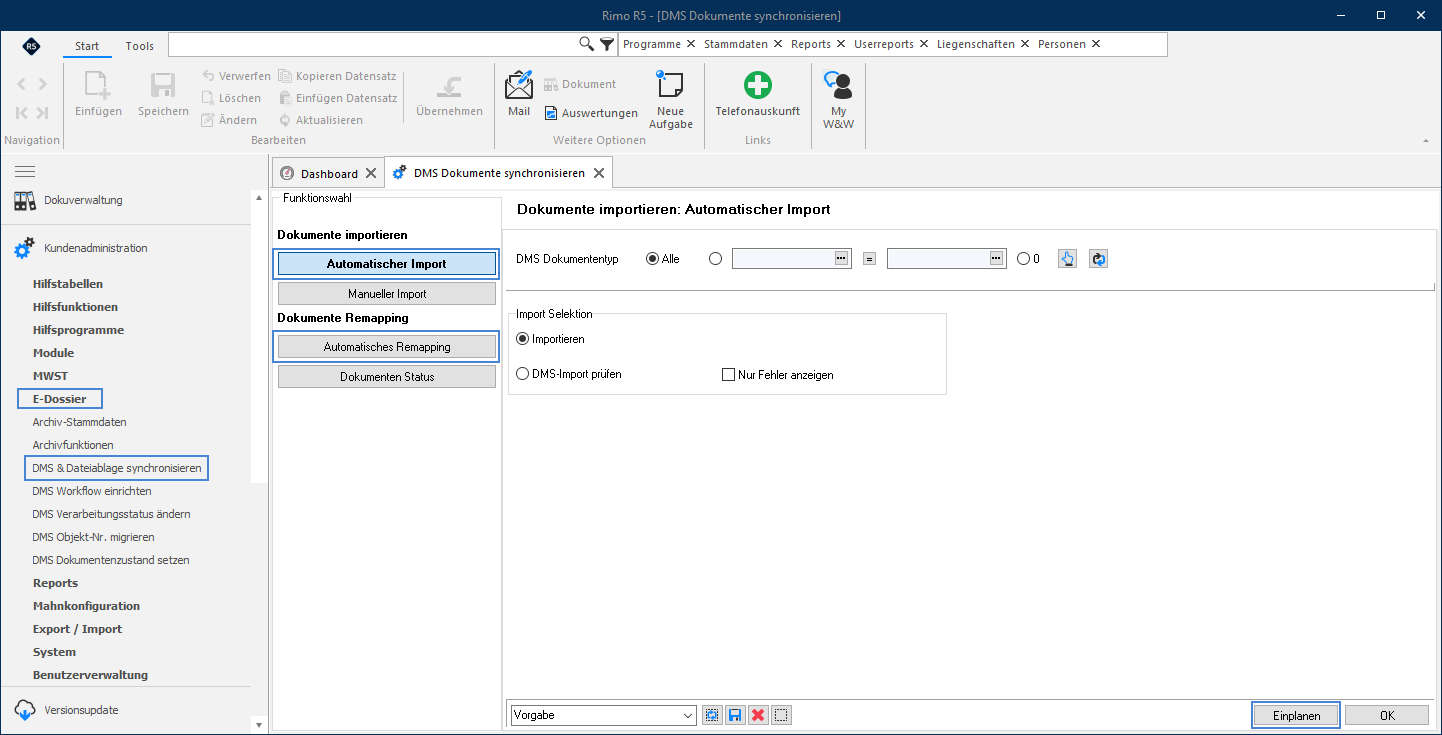Save the Vorgabe with disk icon
Image resolution: width=1442 pixels, height=735 pixels.
[x=735, y=715]
